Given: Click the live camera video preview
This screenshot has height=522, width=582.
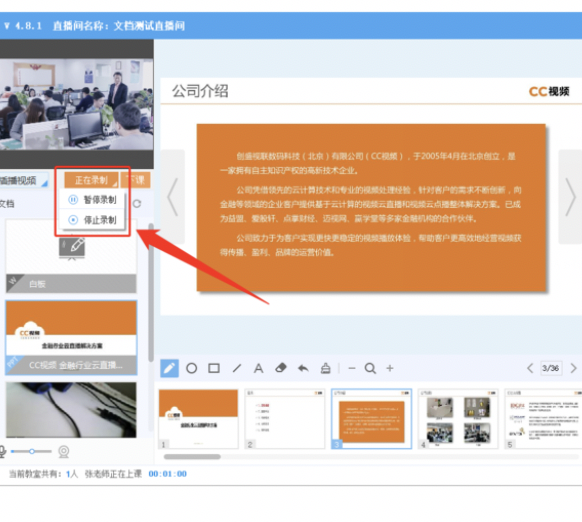Looking at the screenshot, I should (x=76, y=104).
